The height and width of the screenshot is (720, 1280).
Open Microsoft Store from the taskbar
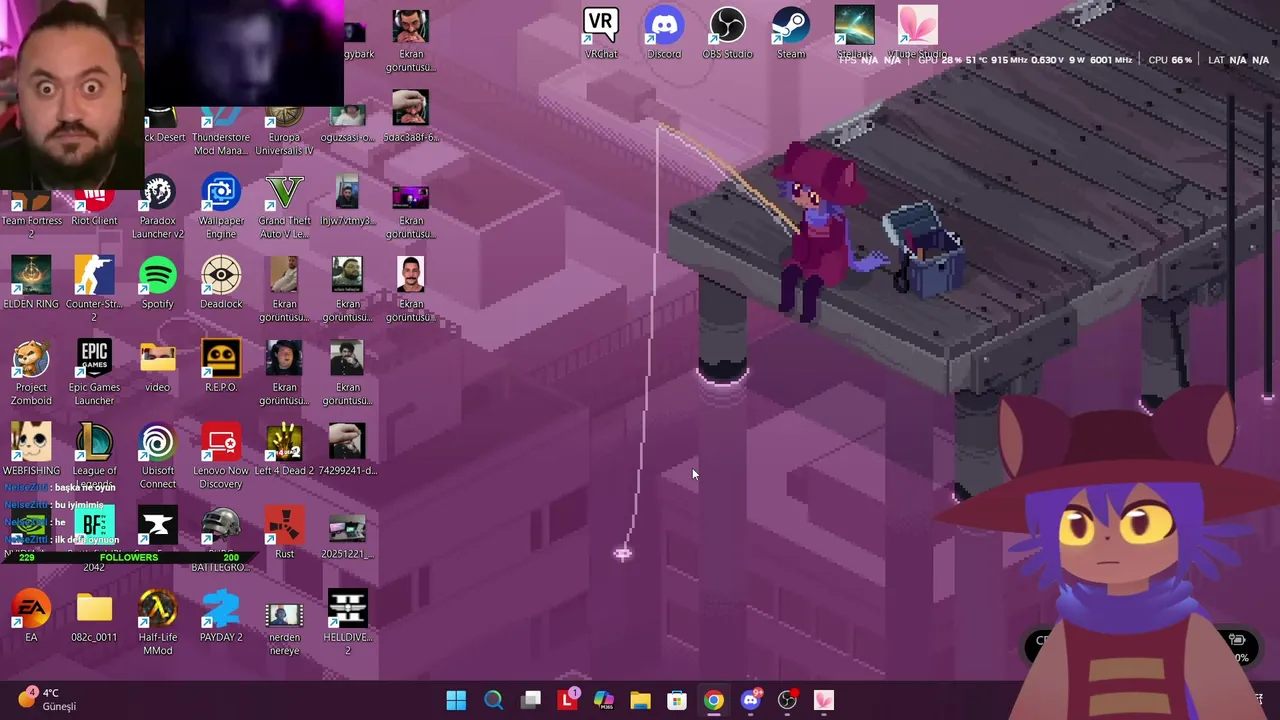[x=677, y=700]
